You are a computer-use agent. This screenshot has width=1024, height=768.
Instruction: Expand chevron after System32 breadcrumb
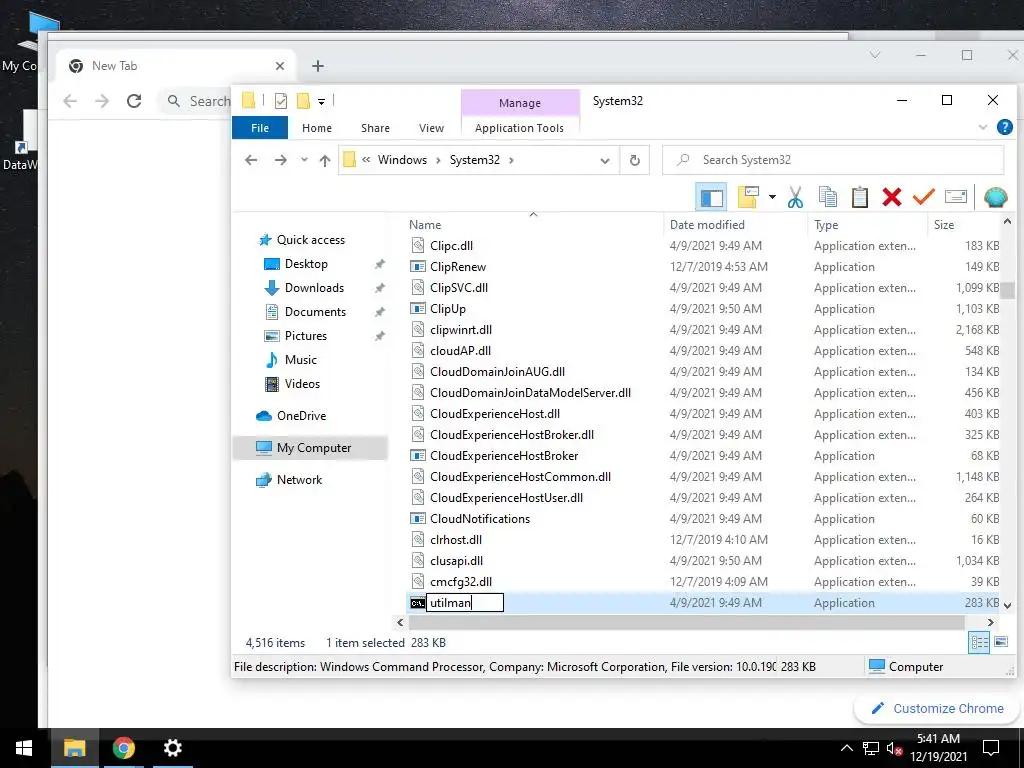click(511, 160)
